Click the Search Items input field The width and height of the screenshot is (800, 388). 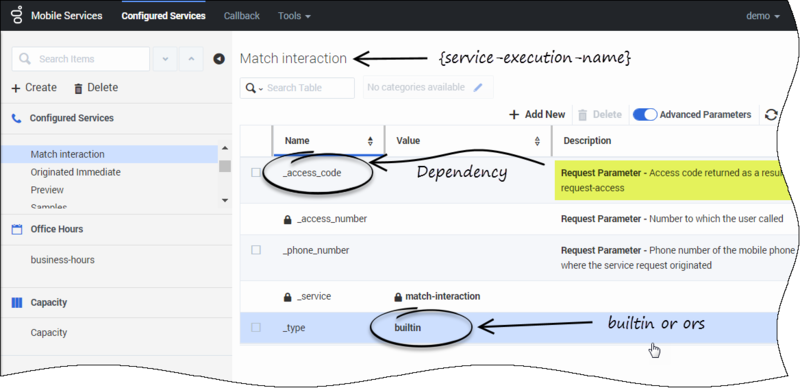81,59
